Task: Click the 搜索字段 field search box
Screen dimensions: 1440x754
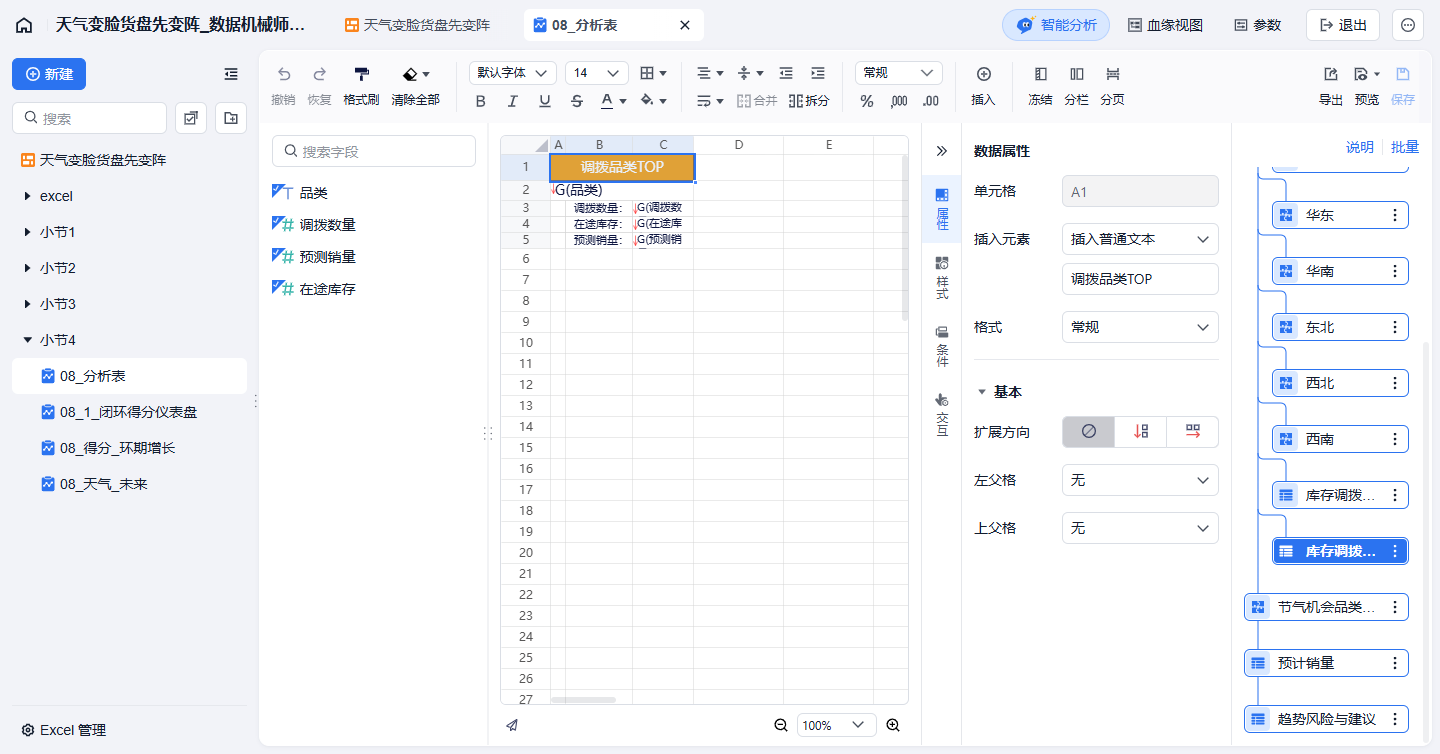Action: [374, 151]
